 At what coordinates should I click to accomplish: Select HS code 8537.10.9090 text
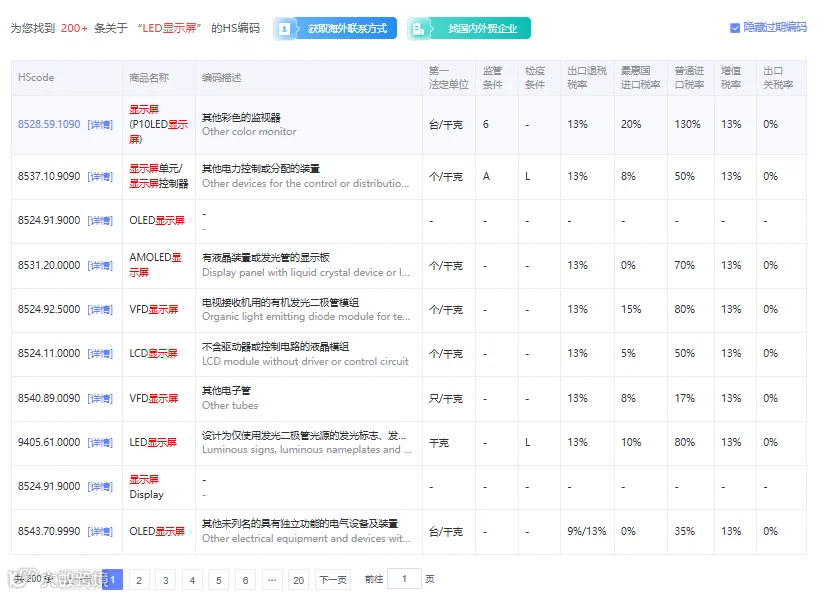(x=49, y=176)
